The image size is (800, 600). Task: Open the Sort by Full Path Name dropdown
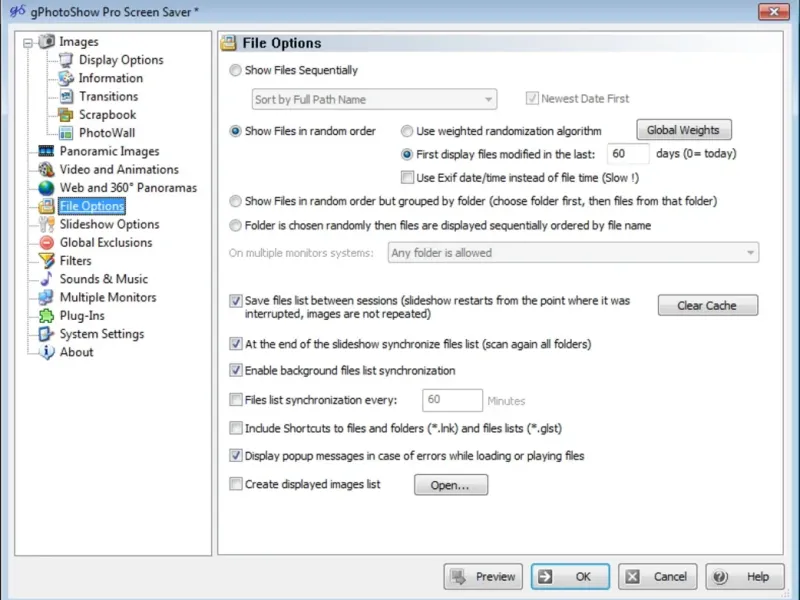pos(374,99)
